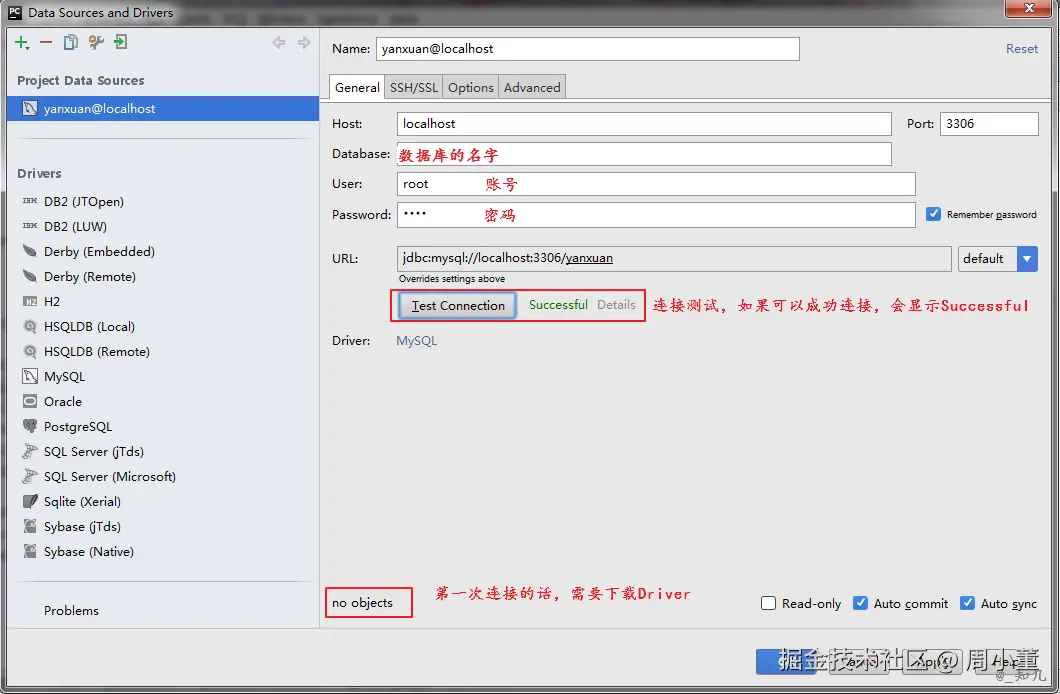Click the Duplicate data source icon

coord(70,43)
